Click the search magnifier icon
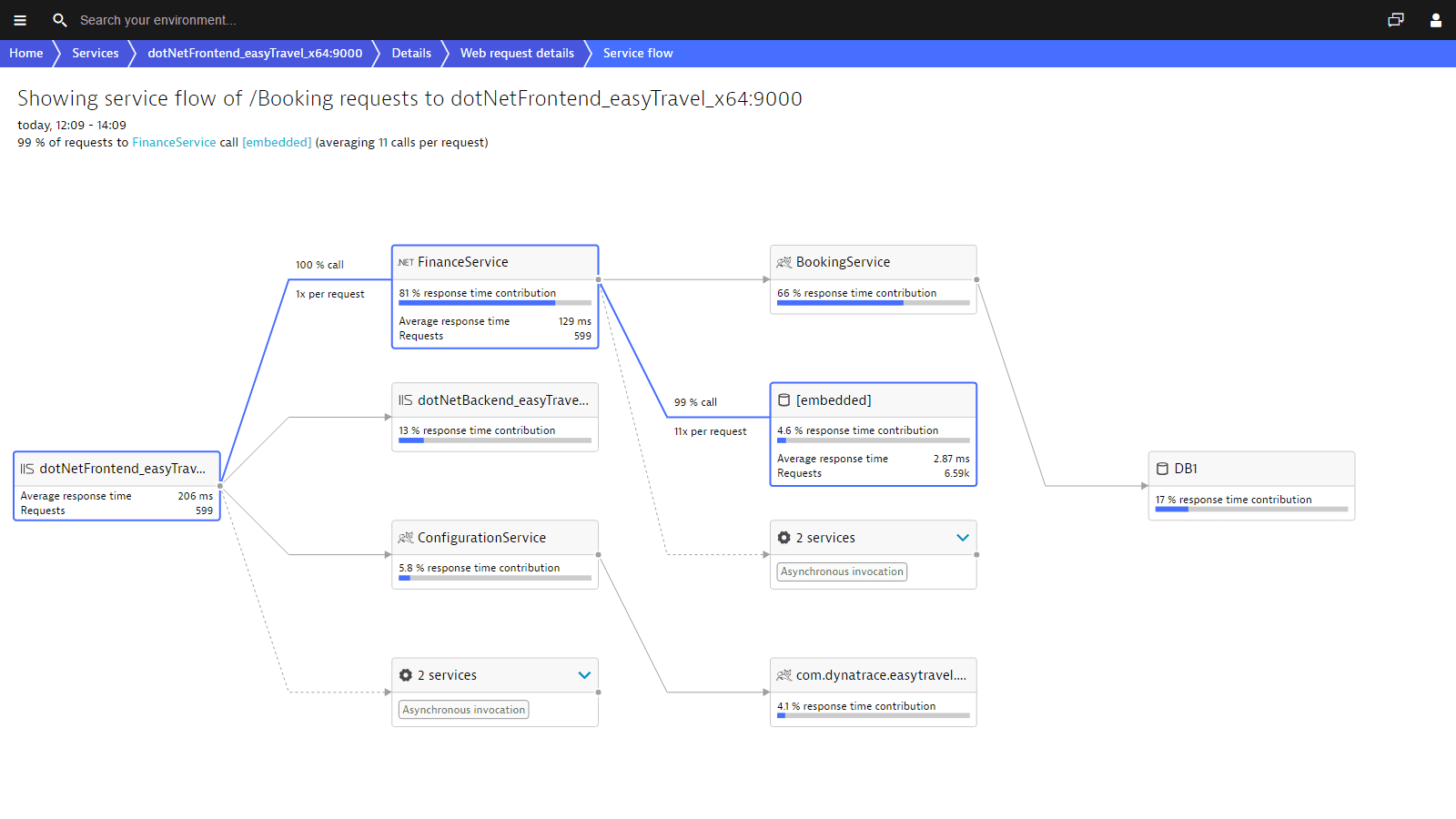The height and width of the screenshot is (819, 1456). click(x=60, y=20)
